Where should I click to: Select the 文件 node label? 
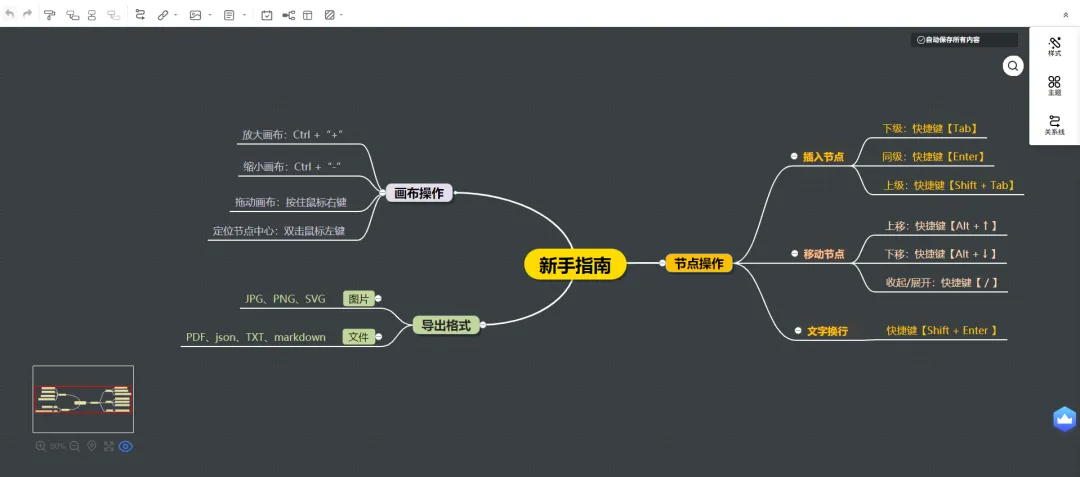[x=359, y=337]
